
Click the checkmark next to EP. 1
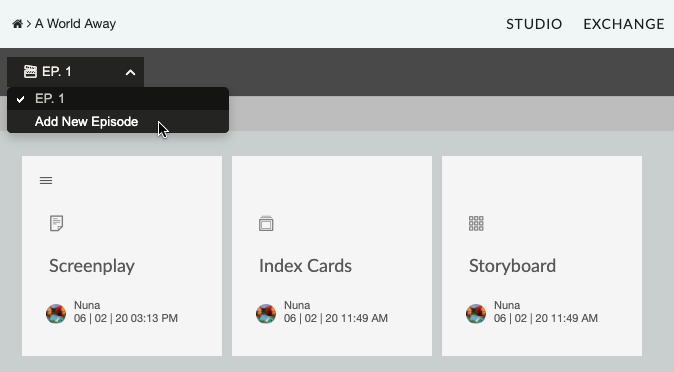point(20,99)
